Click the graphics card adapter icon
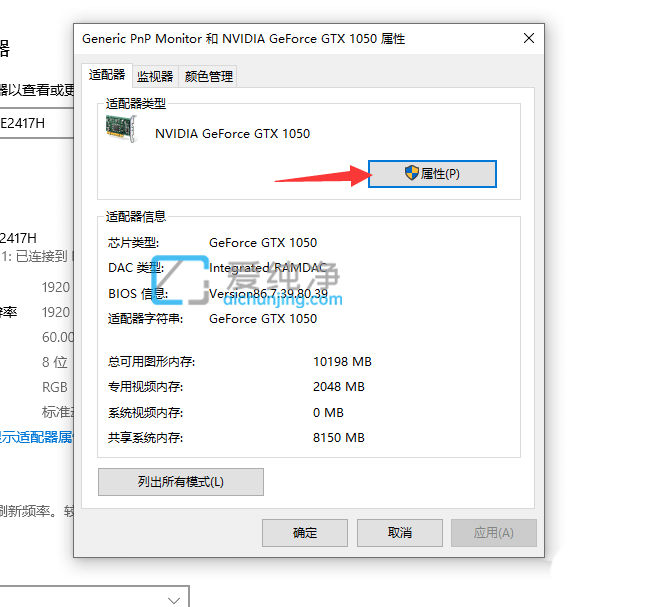 coord(121,129)
